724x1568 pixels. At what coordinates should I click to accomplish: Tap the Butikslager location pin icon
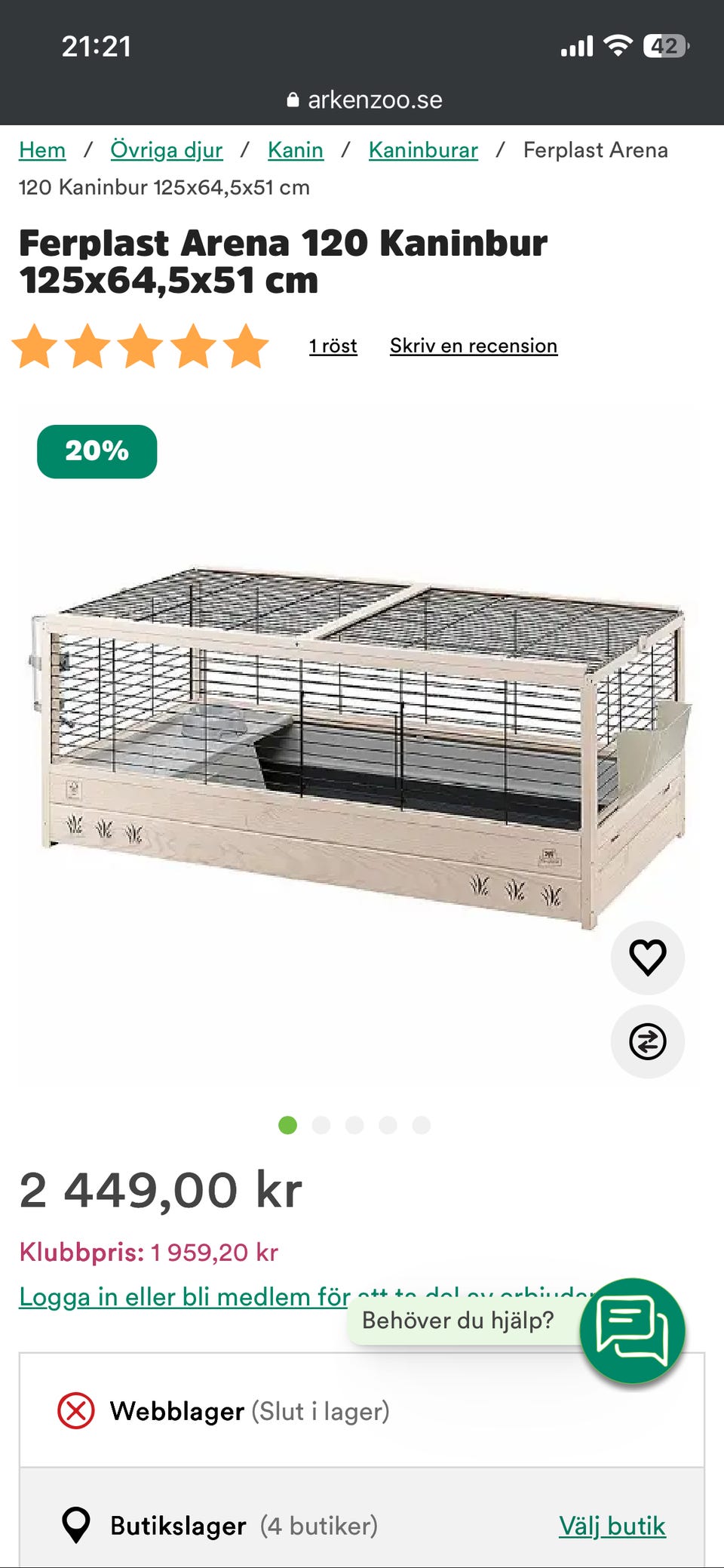(x=76, y=1525)
